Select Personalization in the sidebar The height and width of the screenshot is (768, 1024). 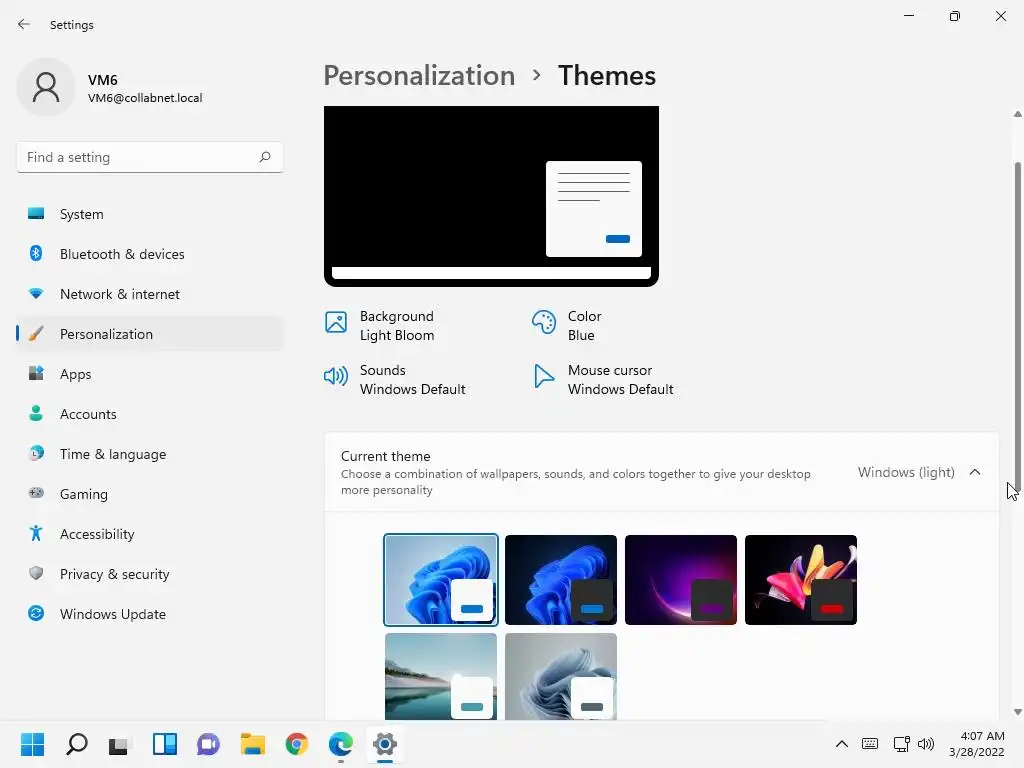(x=150, y=334)
